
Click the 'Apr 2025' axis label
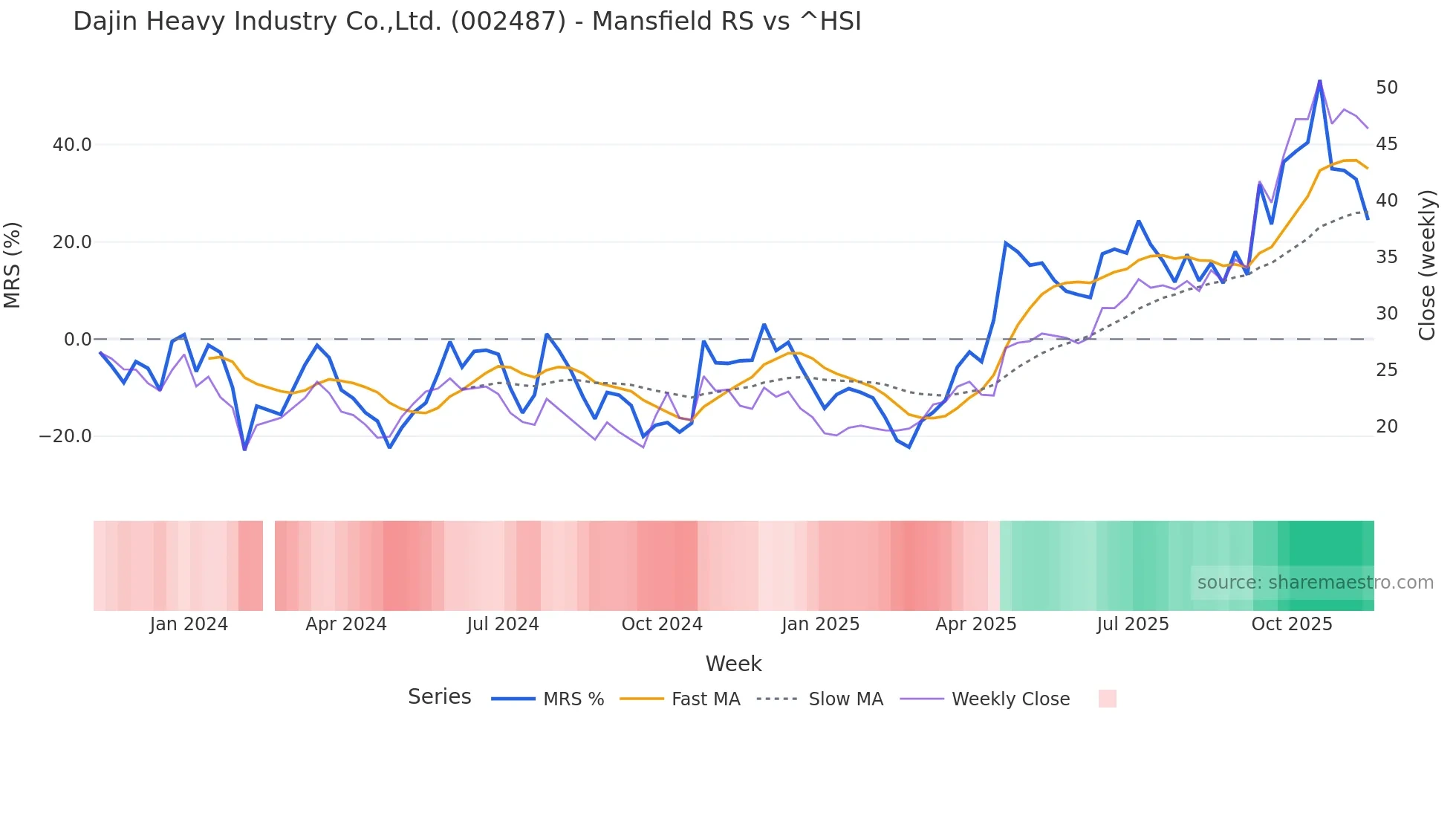point(976,624)
